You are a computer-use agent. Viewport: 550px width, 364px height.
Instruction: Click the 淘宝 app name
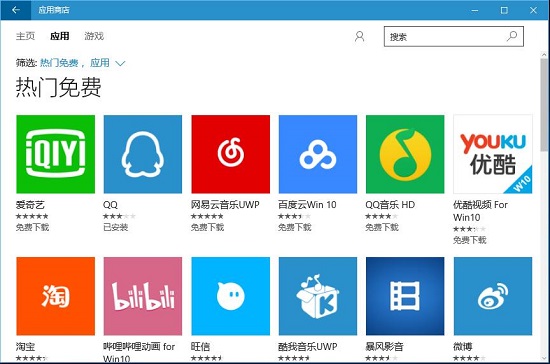25,346
